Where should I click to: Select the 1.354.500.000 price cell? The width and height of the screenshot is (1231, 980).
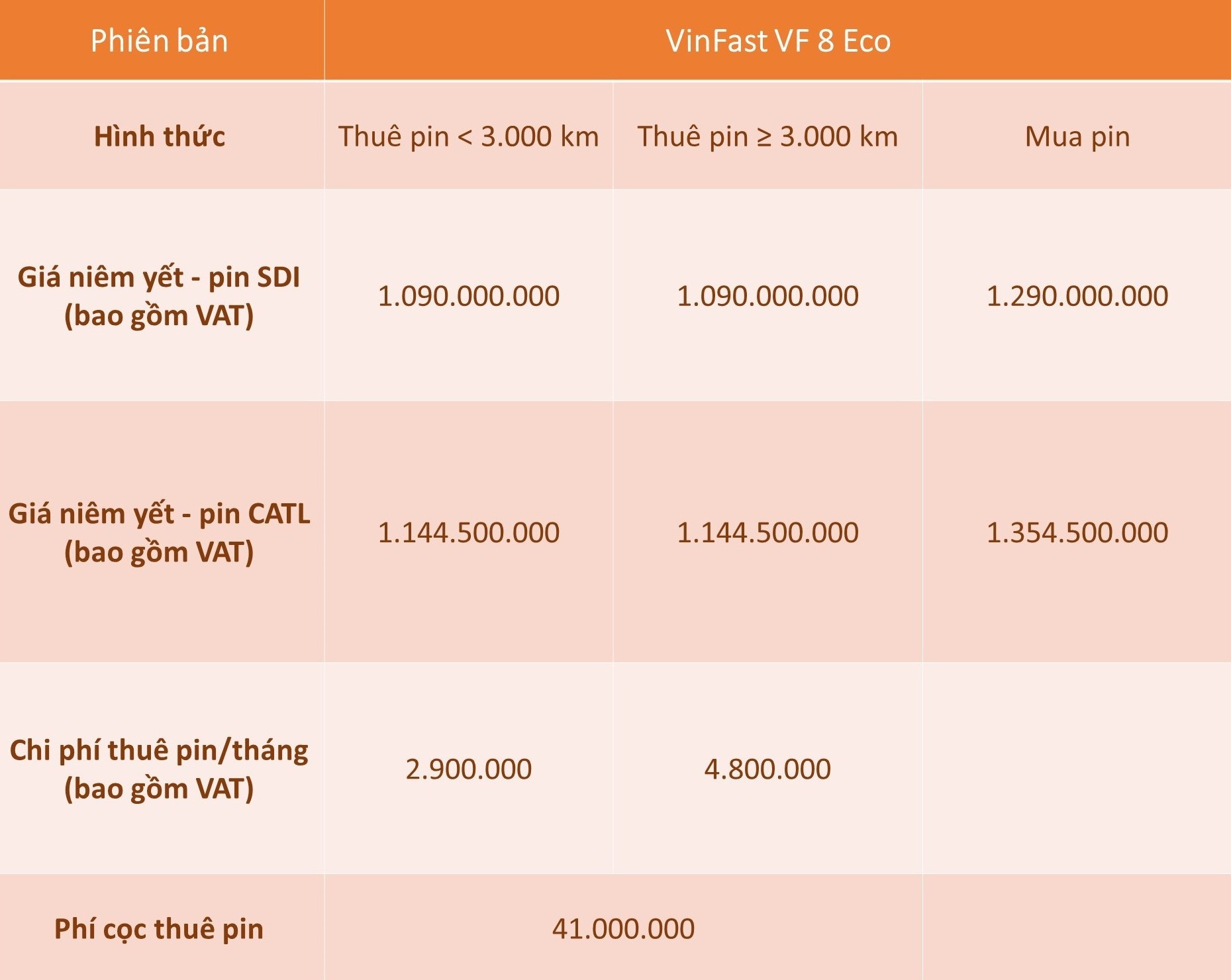[1077, 532]
